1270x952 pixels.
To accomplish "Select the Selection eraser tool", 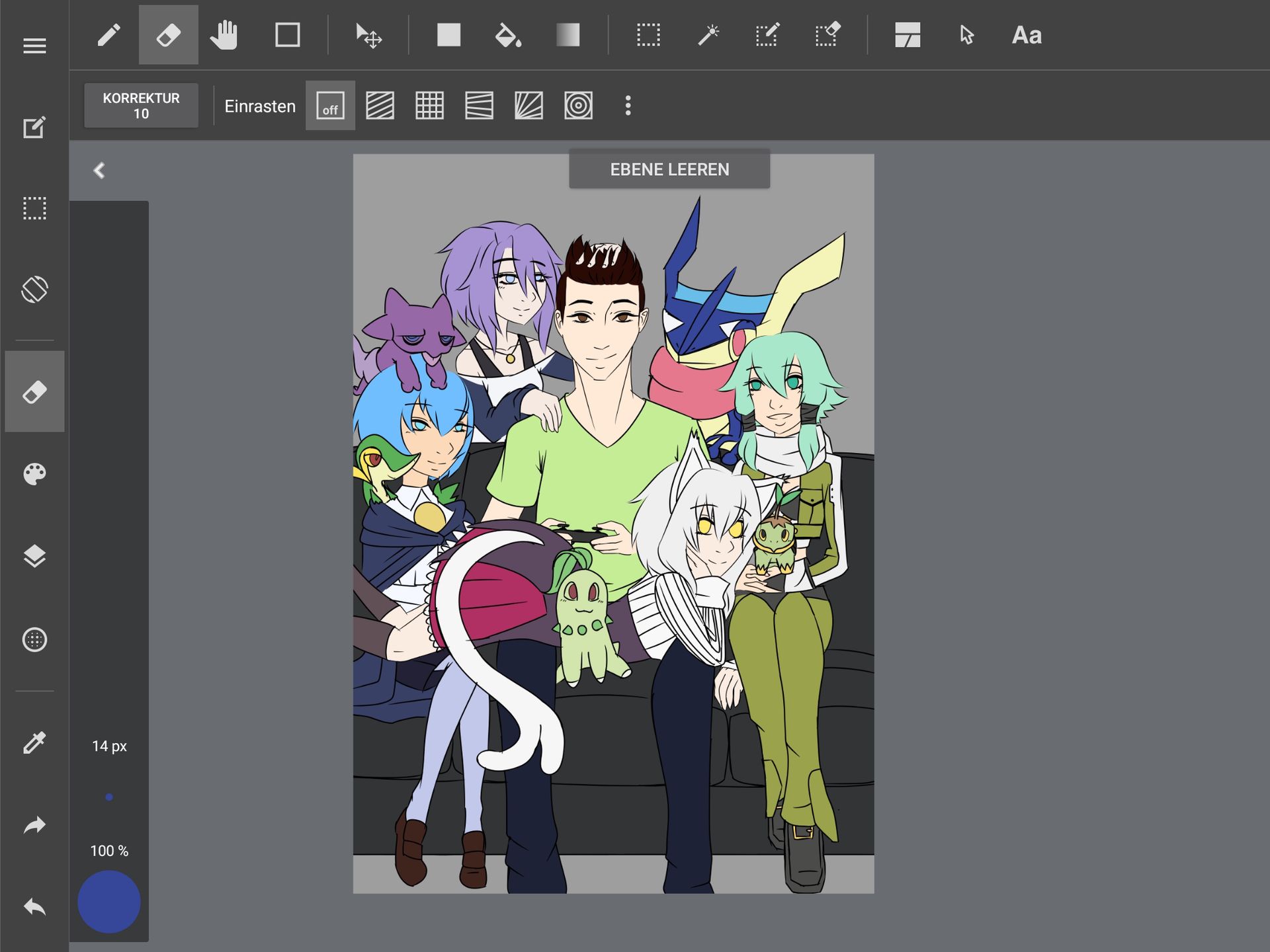I will click(827, 35).
